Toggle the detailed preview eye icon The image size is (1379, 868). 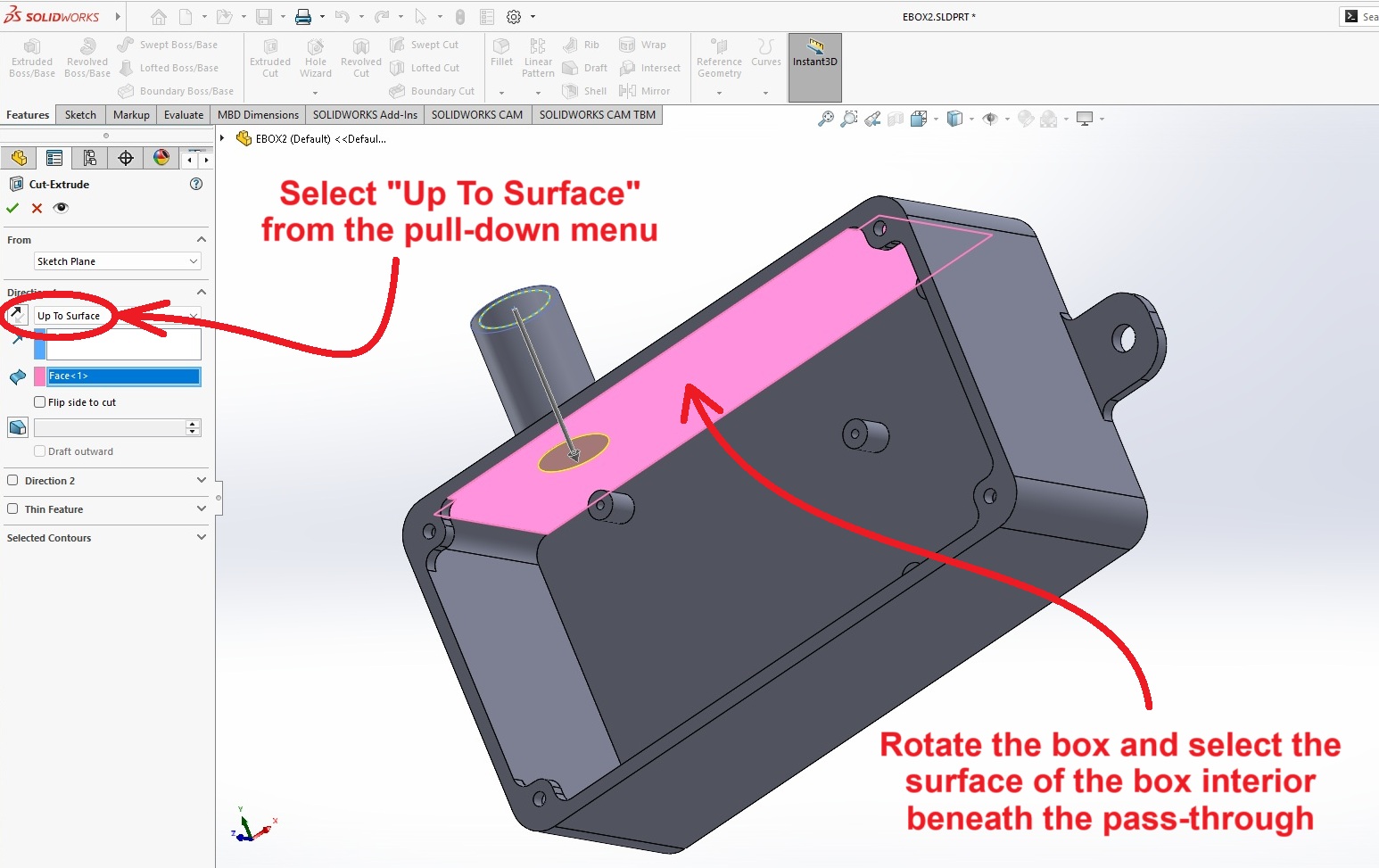click(61, 208)
